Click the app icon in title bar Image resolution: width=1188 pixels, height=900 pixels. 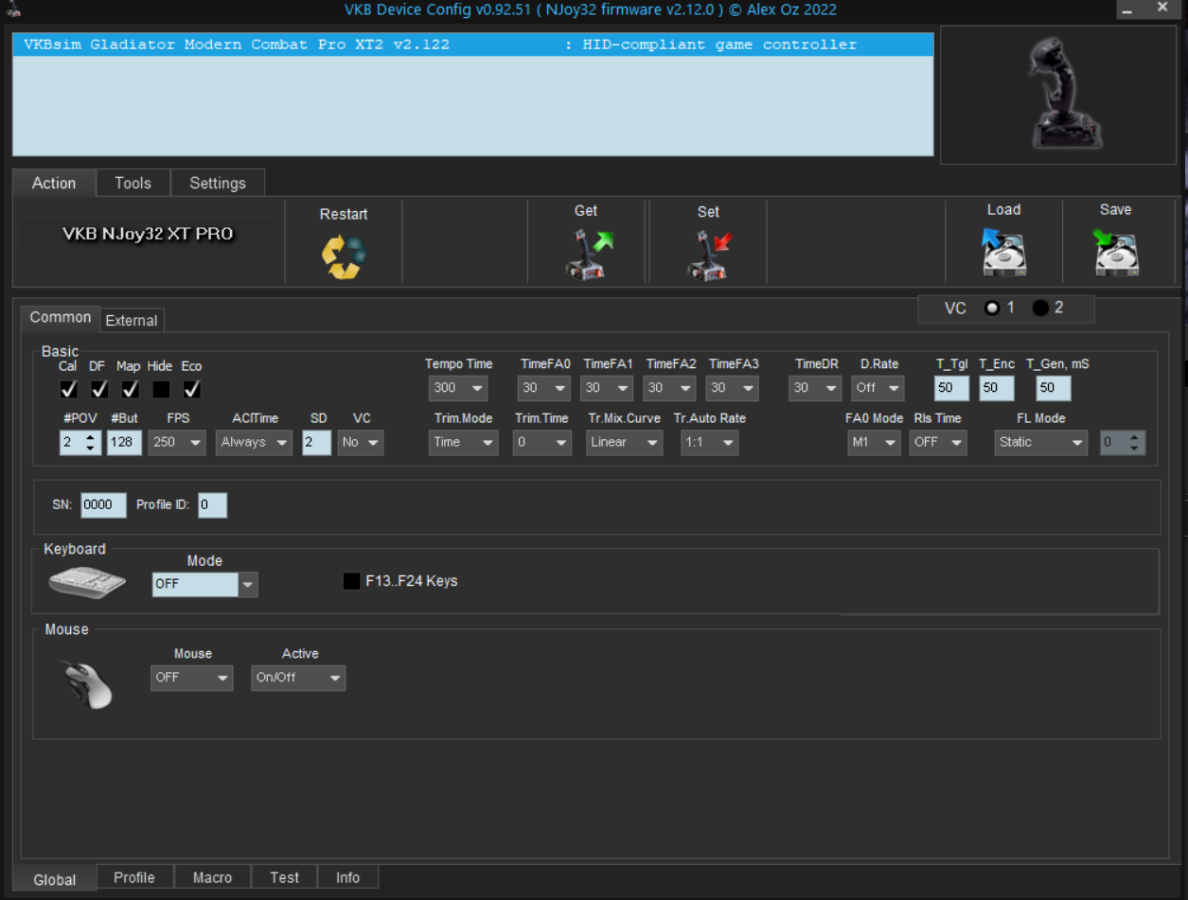tap(13, 9)
